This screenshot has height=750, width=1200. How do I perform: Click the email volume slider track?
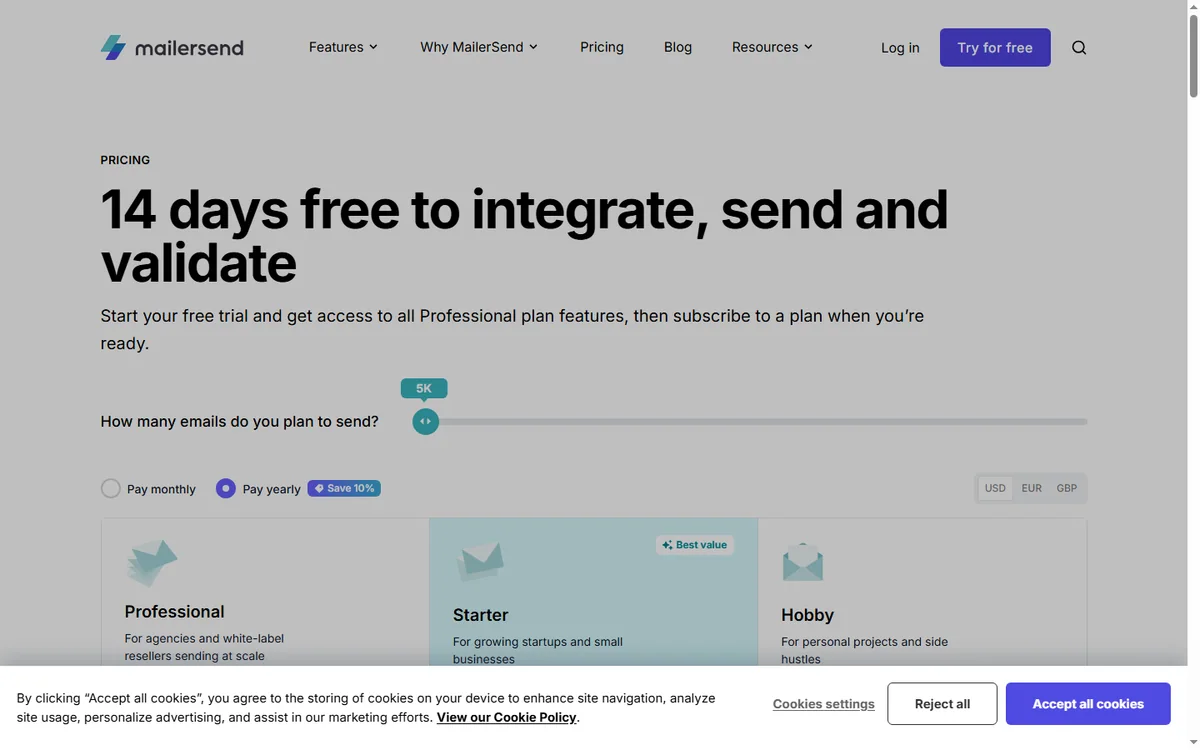750,421
